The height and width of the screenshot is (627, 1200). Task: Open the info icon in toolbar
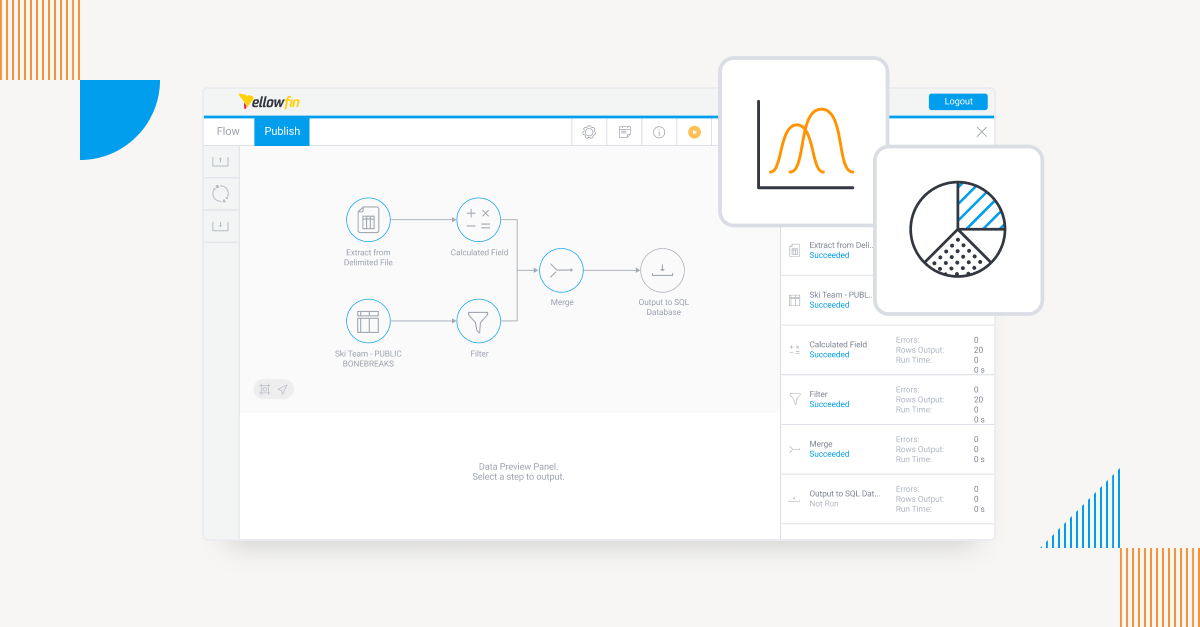(x=659, y=132)
